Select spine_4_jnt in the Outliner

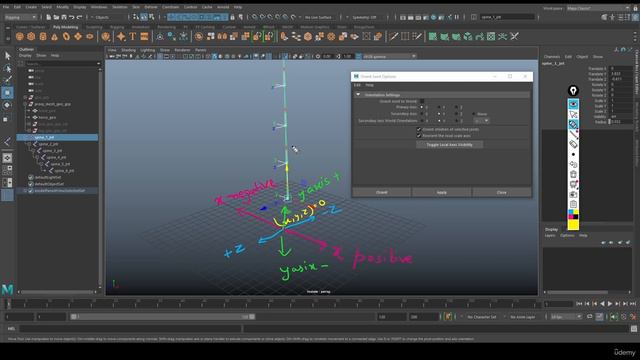point(56,157)
